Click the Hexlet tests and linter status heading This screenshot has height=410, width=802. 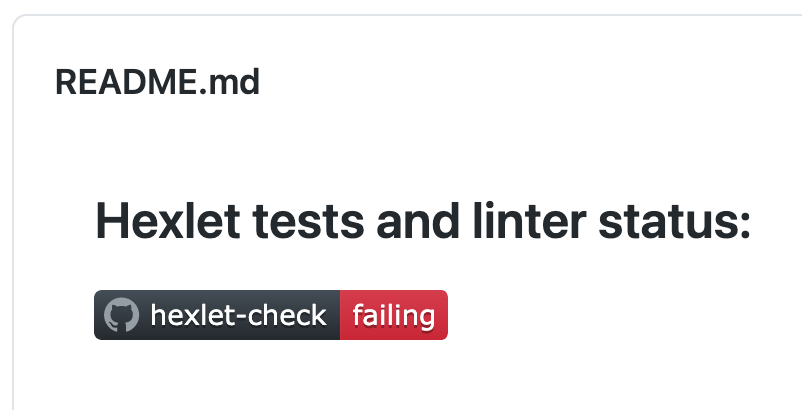tap(422, 221)
